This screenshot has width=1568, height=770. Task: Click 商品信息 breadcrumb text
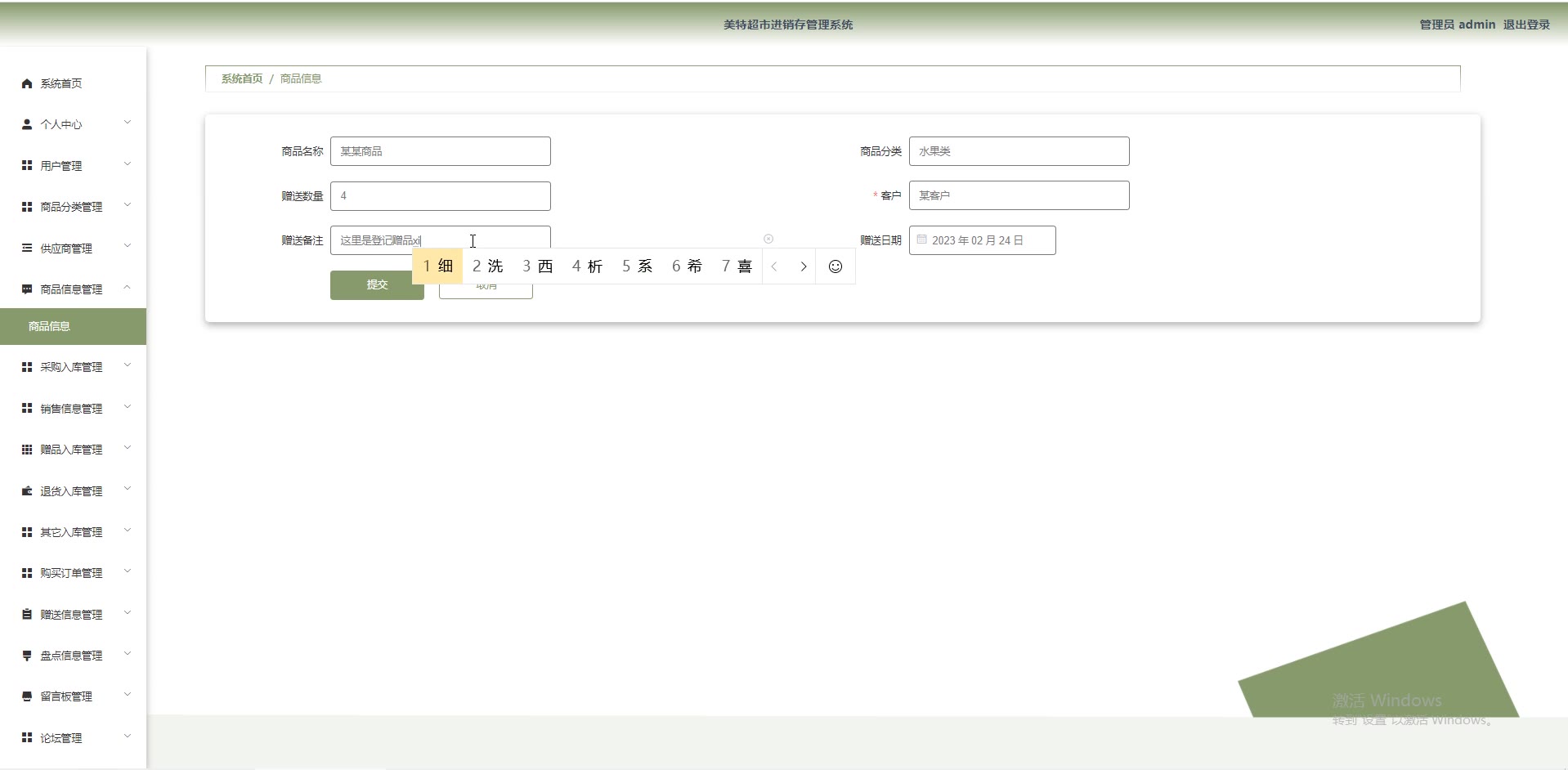point(301,78)
